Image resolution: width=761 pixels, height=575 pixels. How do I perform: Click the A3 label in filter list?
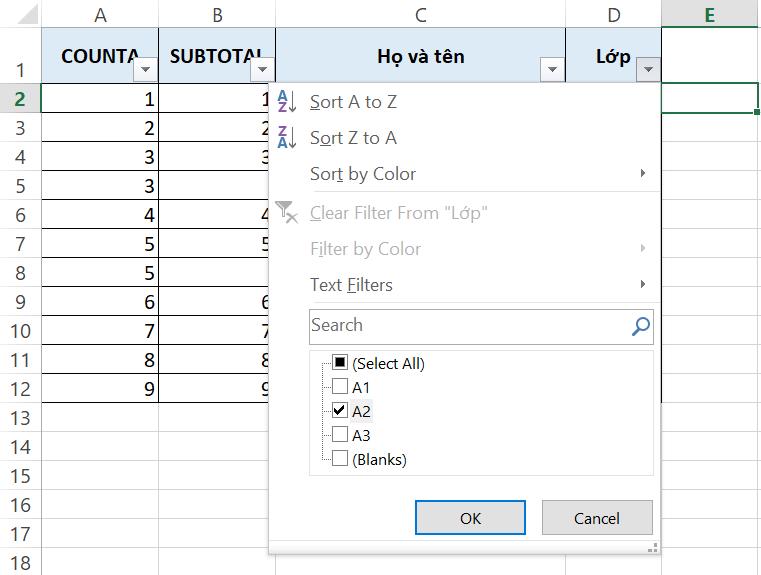(361, 435)
